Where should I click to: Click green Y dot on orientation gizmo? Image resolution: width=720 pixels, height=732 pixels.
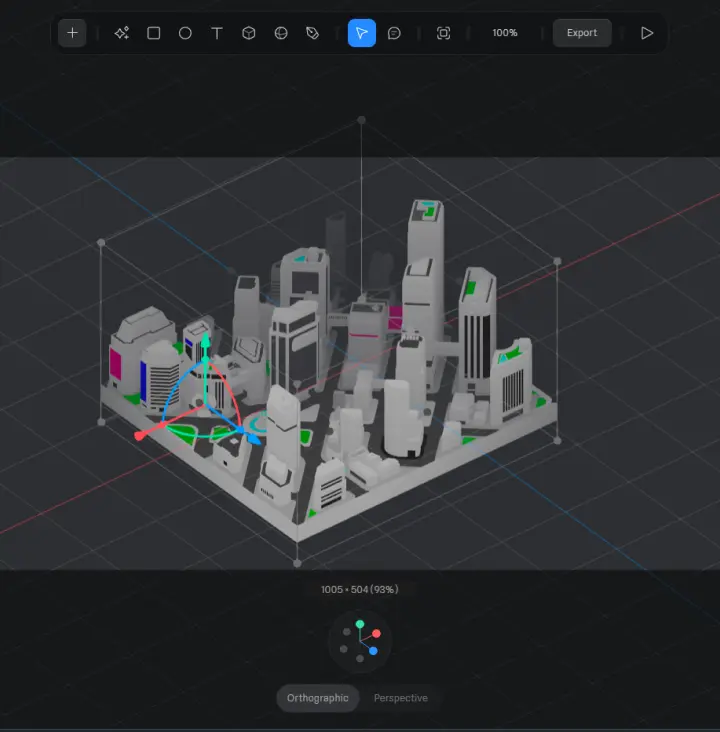click(x=360, y=624)
